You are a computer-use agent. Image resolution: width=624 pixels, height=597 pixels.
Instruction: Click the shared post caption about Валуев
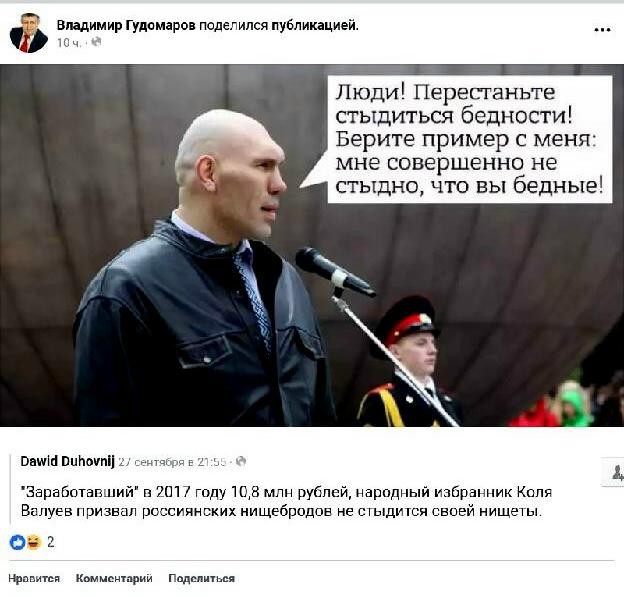pyautogui.click(x=286, y=501)
